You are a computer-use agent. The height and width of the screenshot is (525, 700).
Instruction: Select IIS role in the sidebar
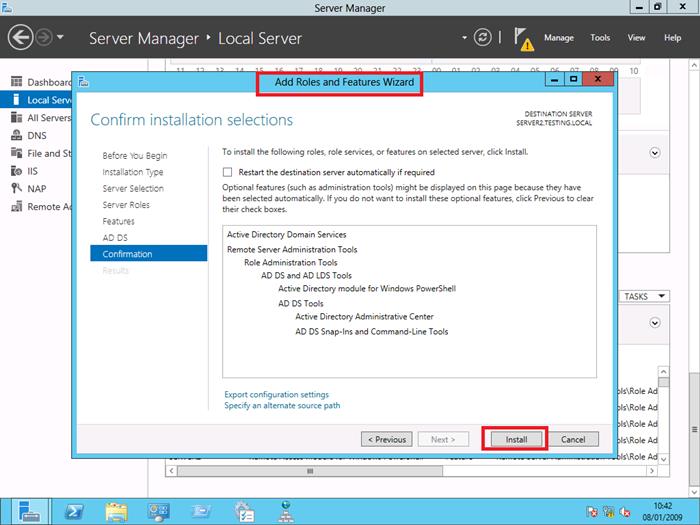[32, 171]
